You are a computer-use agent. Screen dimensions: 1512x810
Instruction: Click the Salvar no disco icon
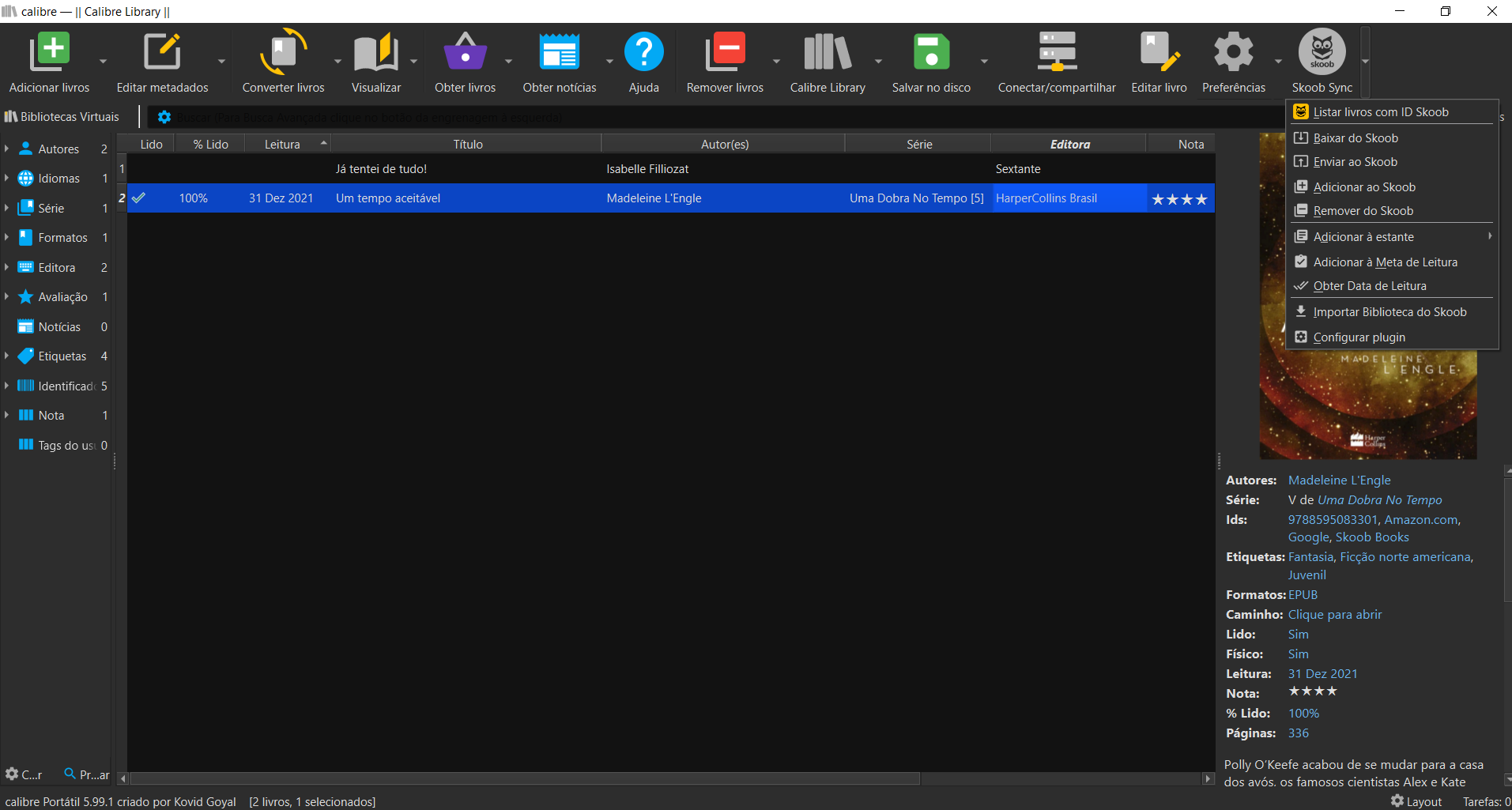pos(931,52)
